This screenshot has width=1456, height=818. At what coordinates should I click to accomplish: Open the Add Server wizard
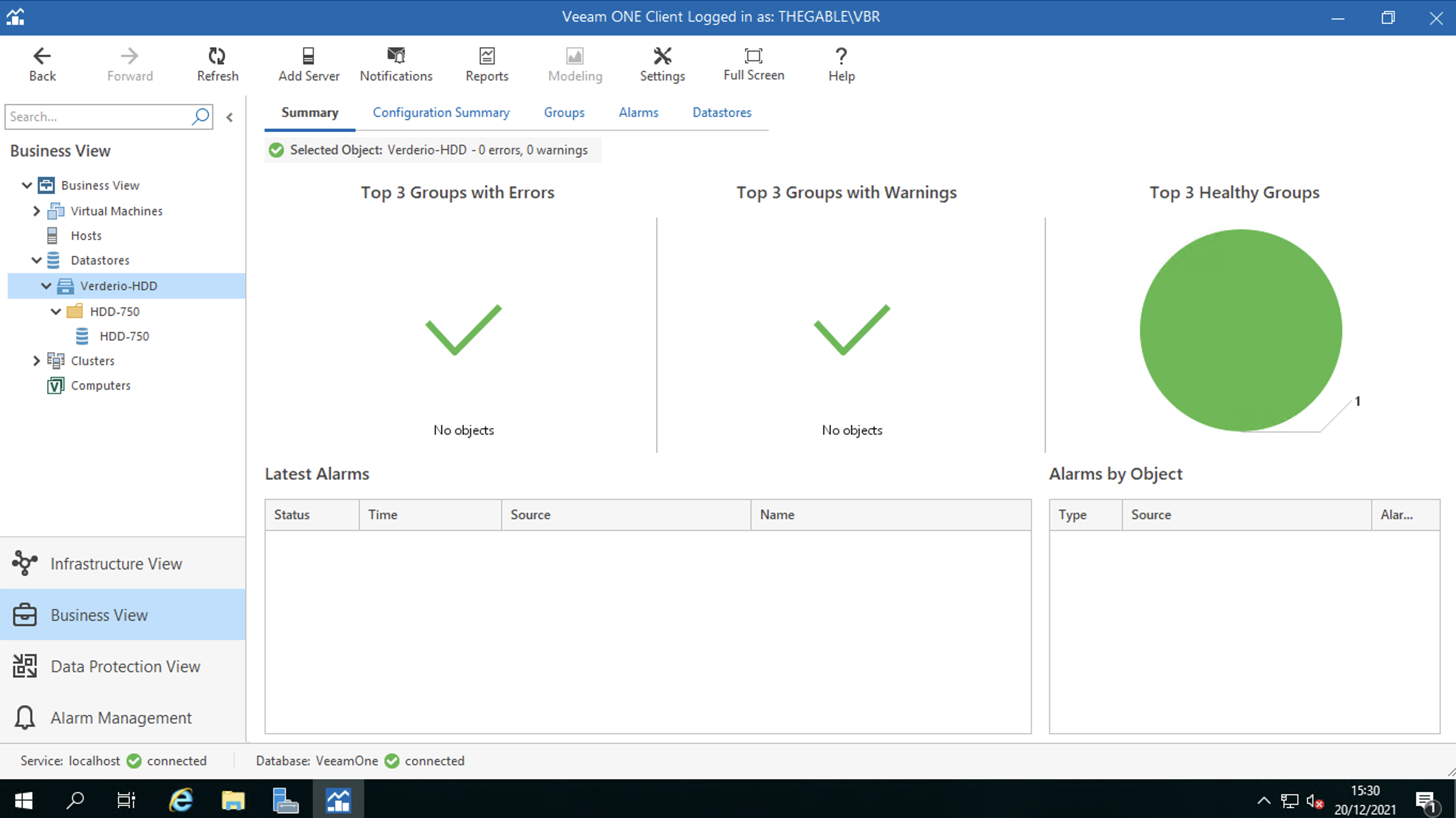pos(309,64)
